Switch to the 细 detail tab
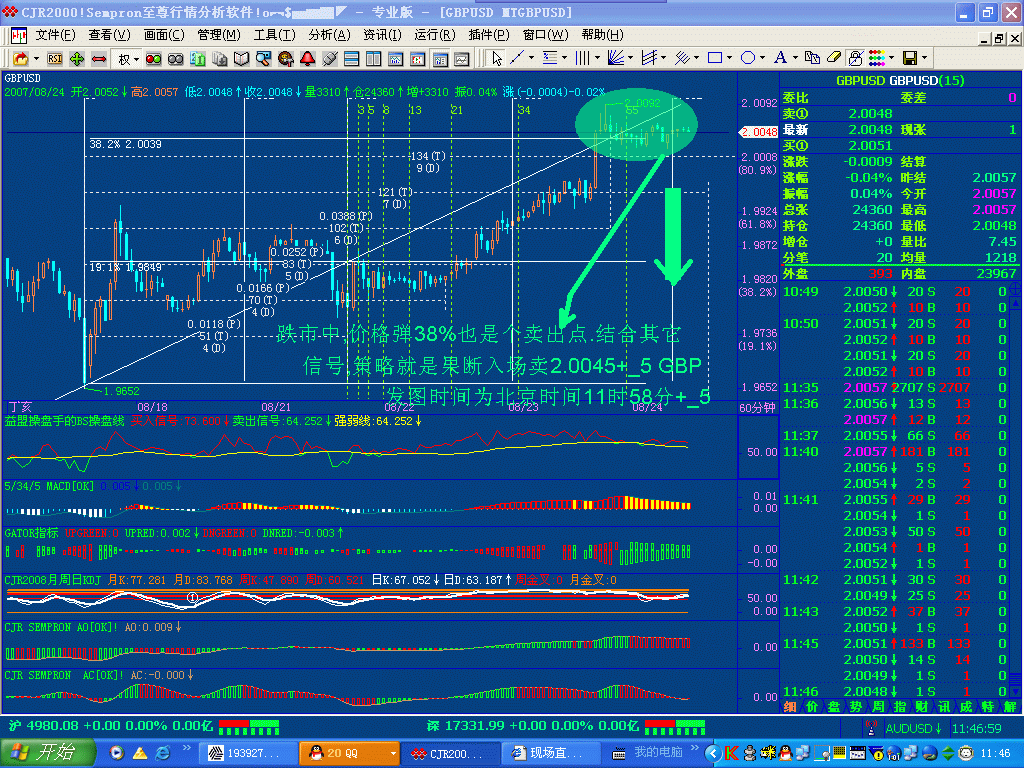This screenshot has height=768, width=1024. tap(790, 707)
